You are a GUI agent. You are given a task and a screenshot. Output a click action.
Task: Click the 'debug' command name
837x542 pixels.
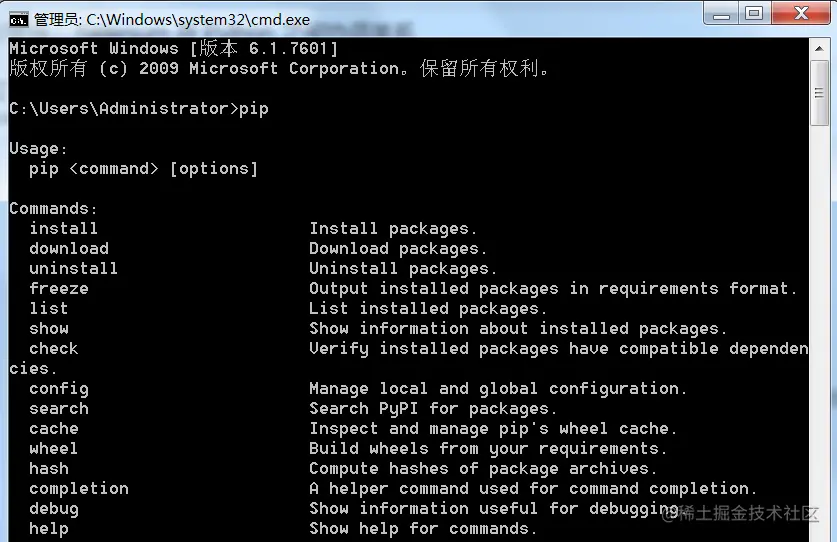(53, 509)
